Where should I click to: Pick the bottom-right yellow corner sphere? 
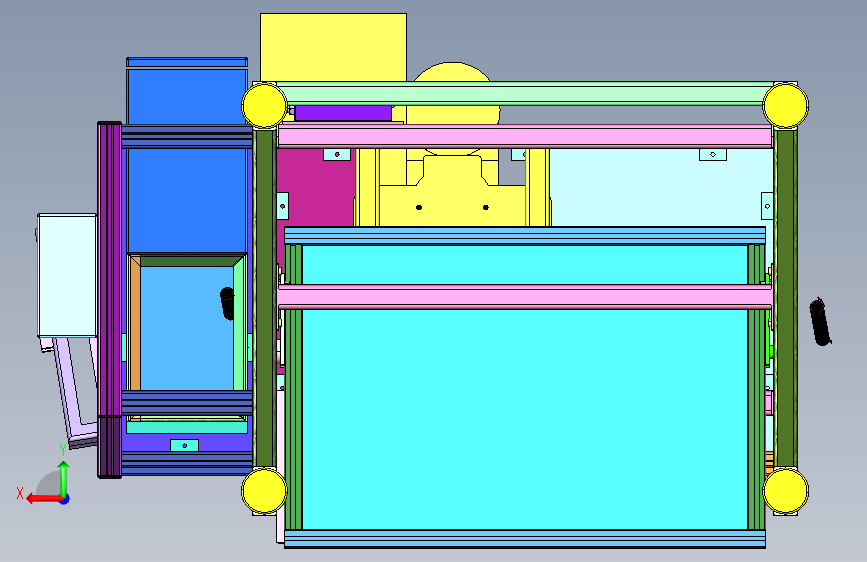[x=786, y=491]
